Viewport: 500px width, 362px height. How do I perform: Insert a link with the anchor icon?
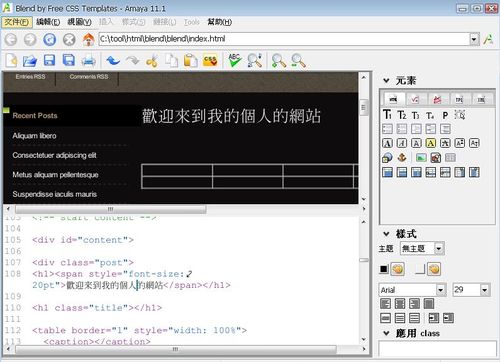click(x=402, y=157)
